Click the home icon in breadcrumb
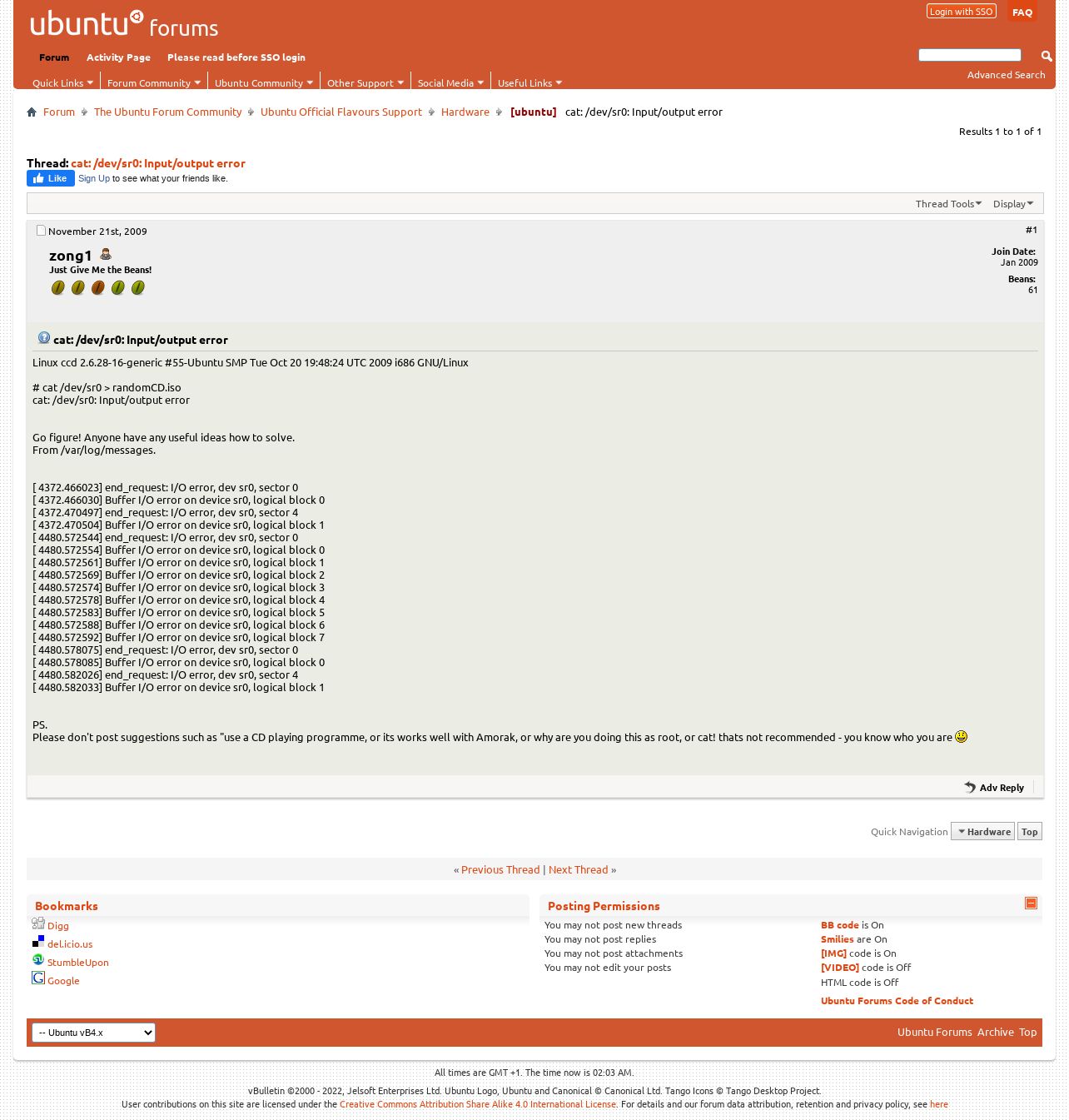Screen dimensions: 1069x1120 (32, 112)
